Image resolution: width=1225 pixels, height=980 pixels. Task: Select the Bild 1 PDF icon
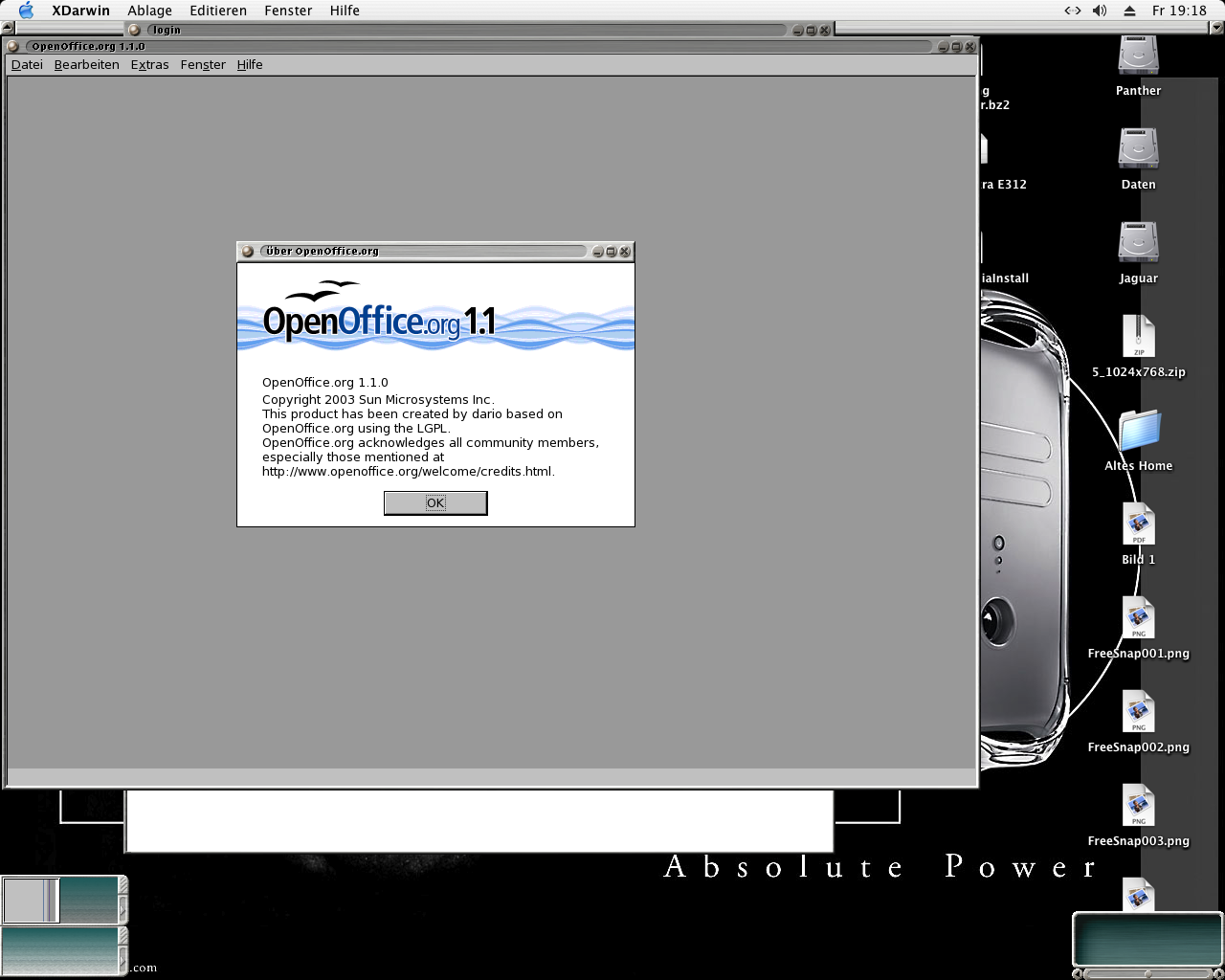point(1138,524)
